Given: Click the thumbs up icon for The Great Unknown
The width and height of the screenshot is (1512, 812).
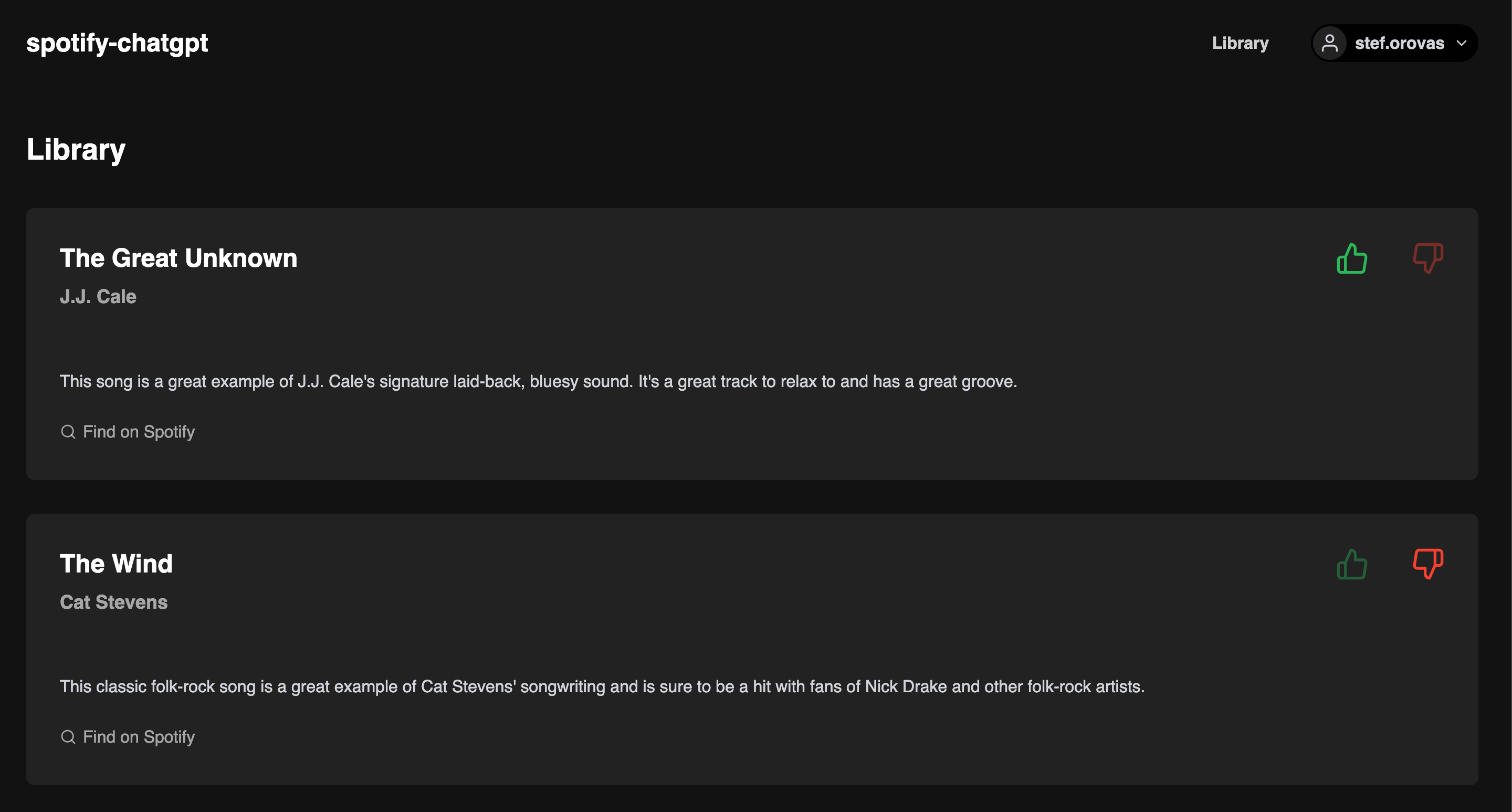Looking at the screenshot, I should (1352, 258).
